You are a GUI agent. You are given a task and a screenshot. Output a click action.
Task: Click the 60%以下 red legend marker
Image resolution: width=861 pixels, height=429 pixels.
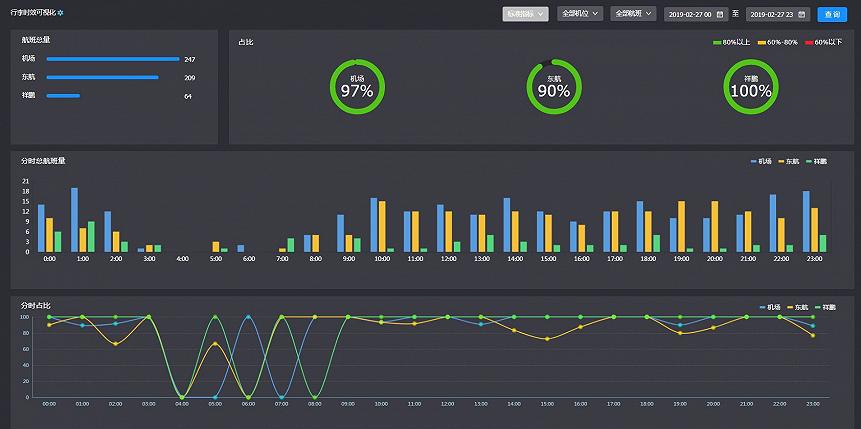coord(809,42)
